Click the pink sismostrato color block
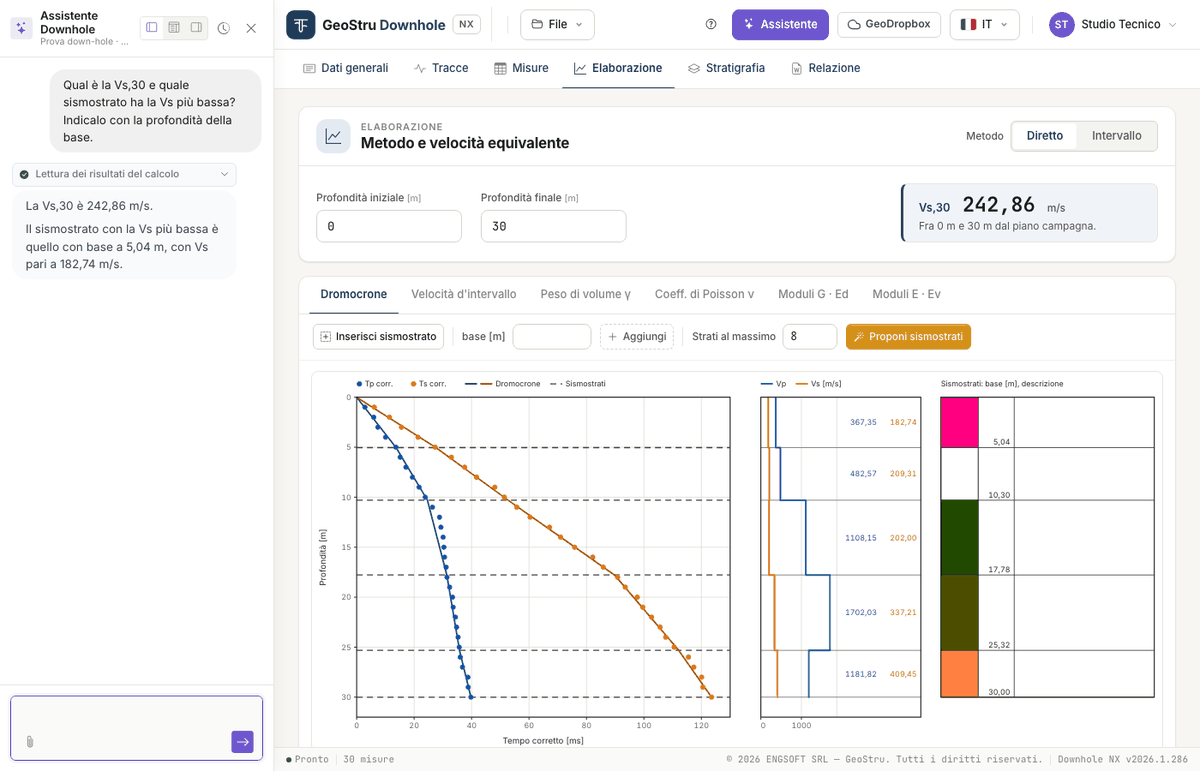Viewport: 1200px width, 771px height. pyautogui.click(x=959, y=422)
